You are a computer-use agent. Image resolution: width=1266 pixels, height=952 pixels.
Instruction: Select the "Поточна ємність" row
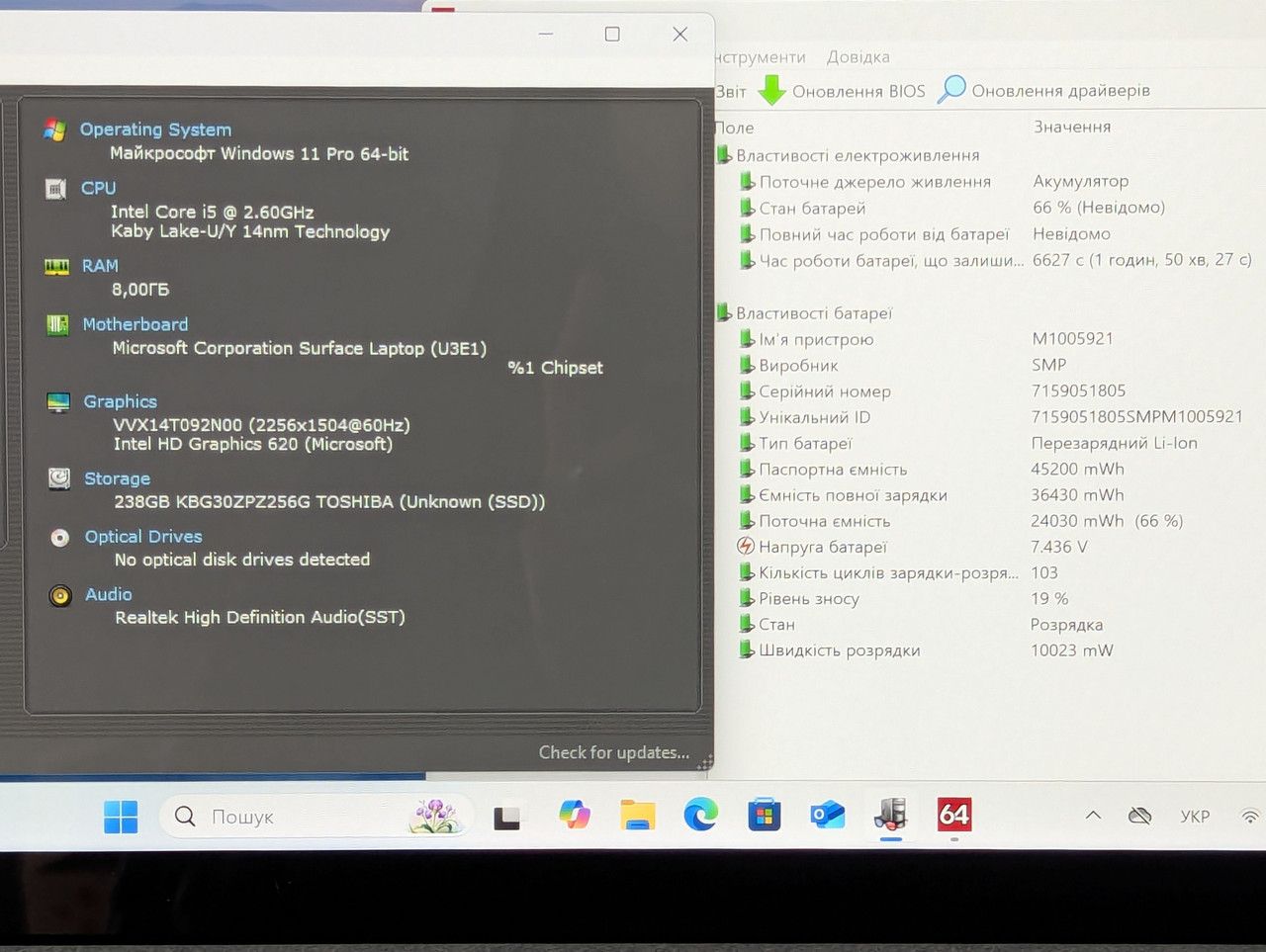989,521
